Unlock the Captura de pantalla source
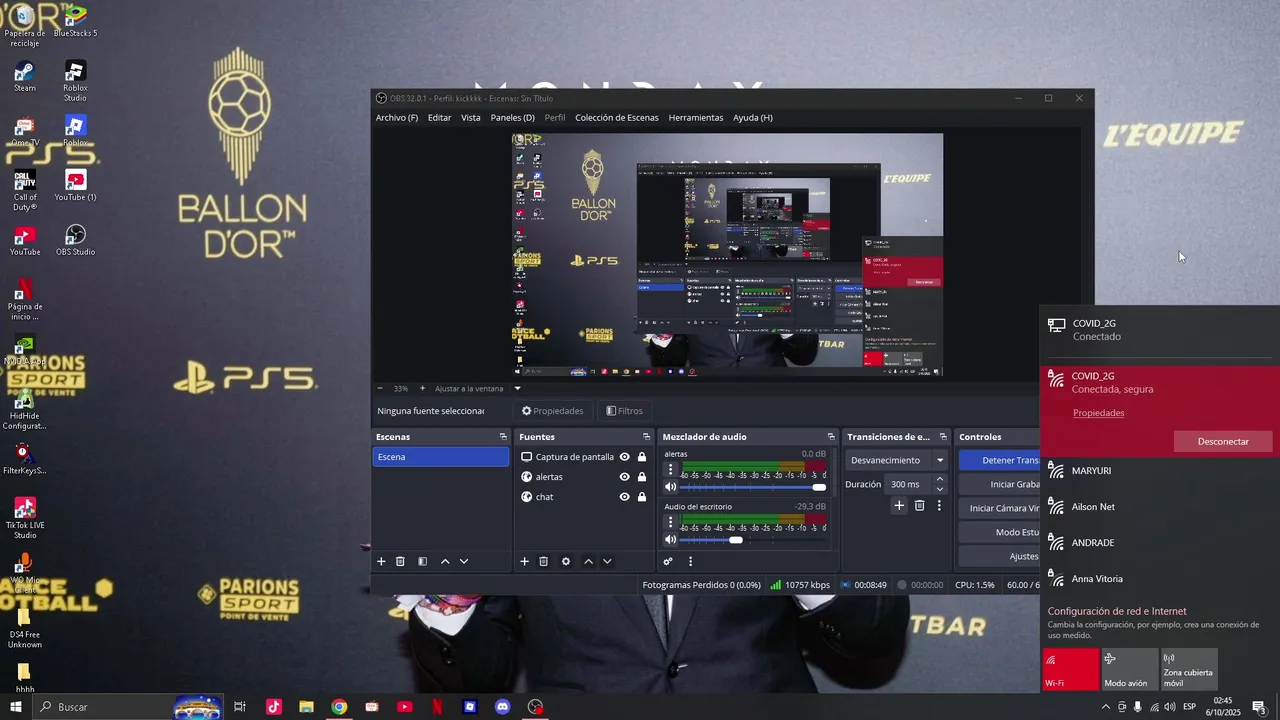 pos(642,457)
